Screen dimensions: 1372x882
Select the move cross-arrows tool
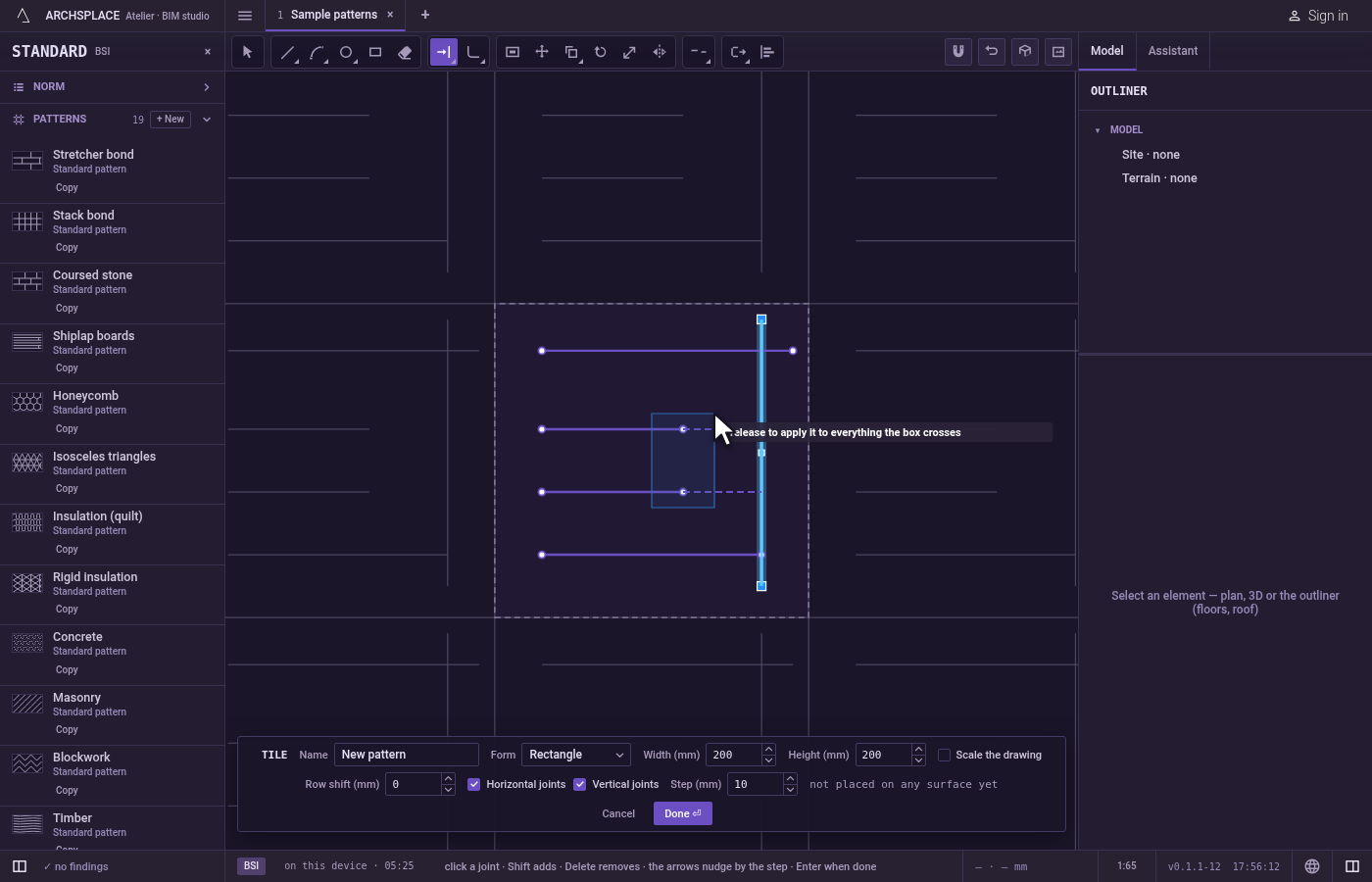[542, 52]
